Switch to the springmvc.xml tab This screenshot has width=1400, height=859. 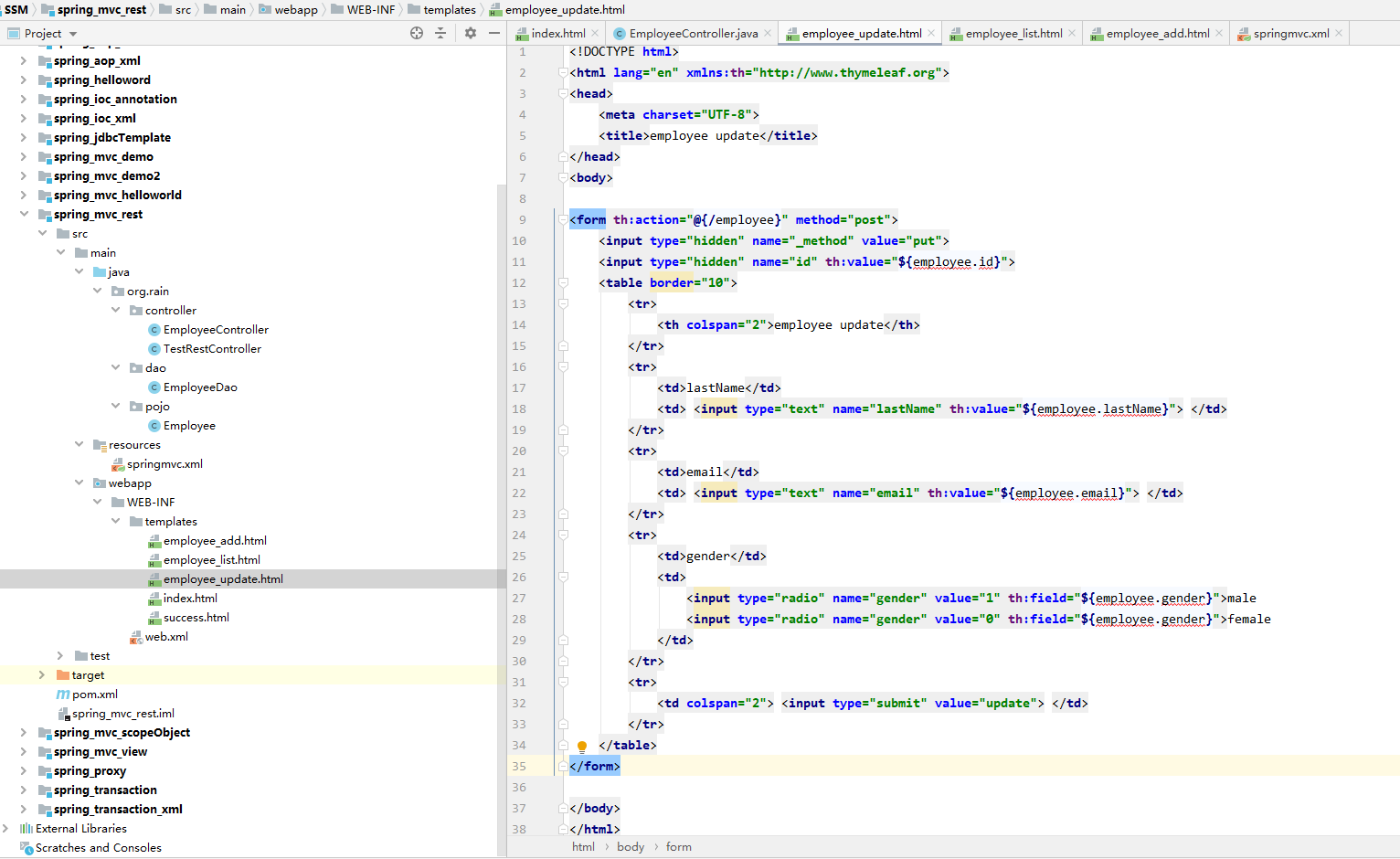[x=1291, y=33]
